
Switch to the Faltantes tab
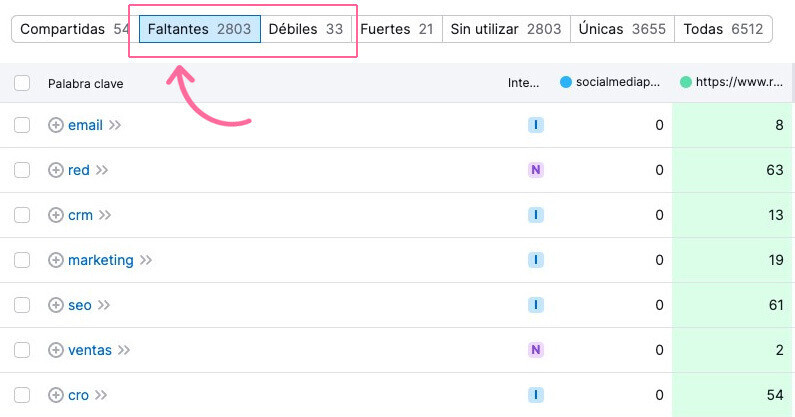tap(199, 29)
